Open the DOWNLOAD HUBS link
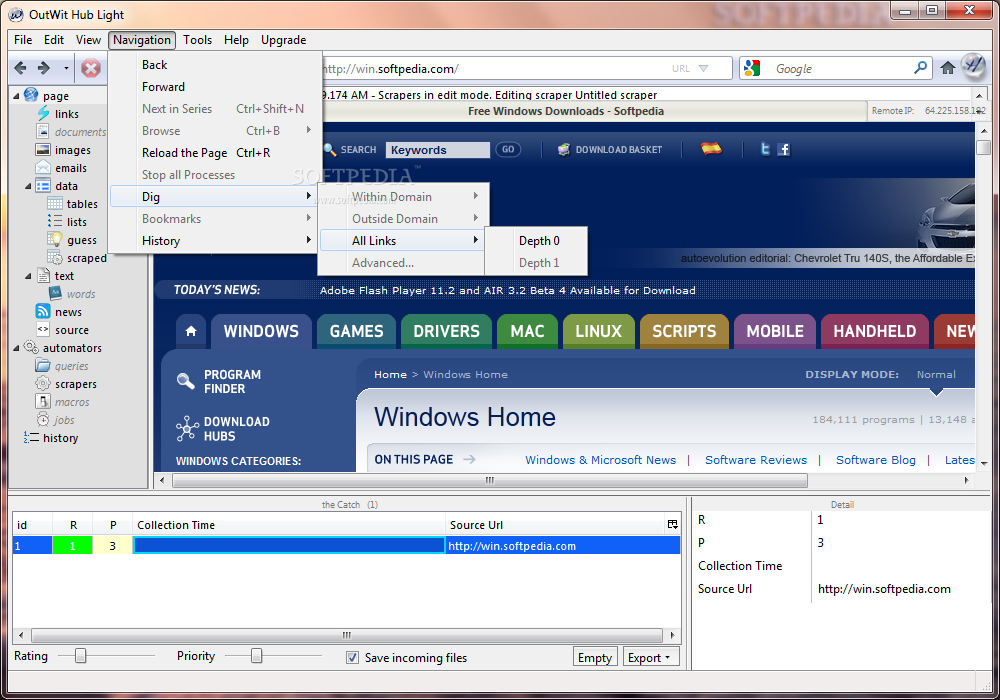The image size is (1000, 700). pyautogui.click(x=237, y=428)
